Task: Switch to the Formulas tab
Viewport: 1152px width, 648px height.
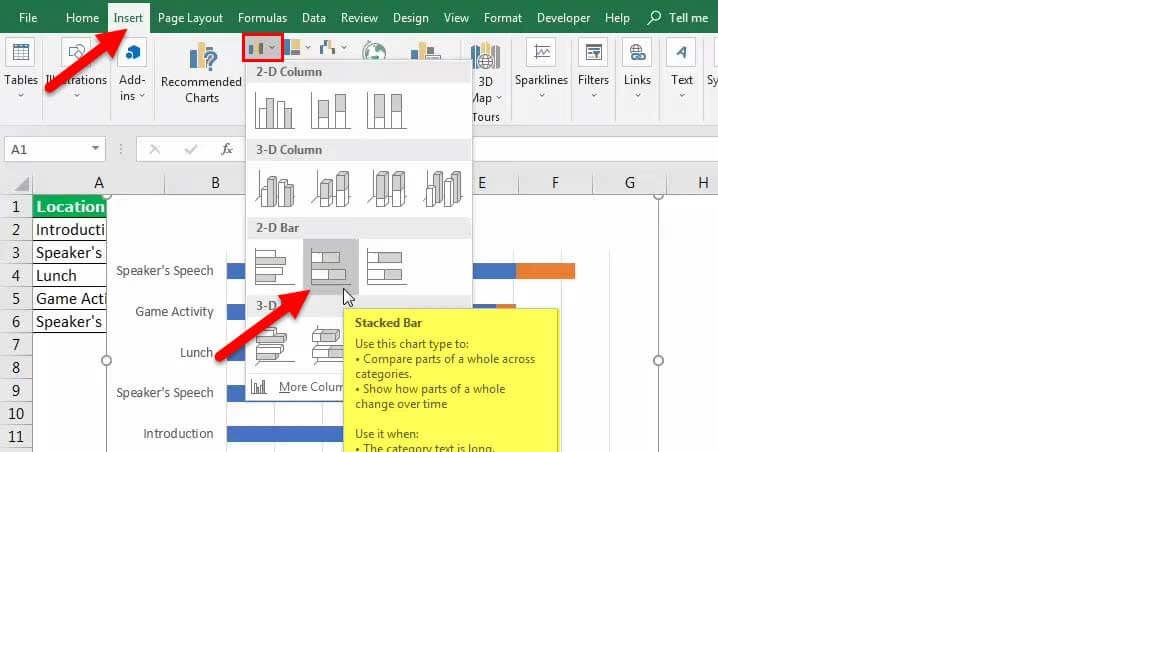Action: 262,18
